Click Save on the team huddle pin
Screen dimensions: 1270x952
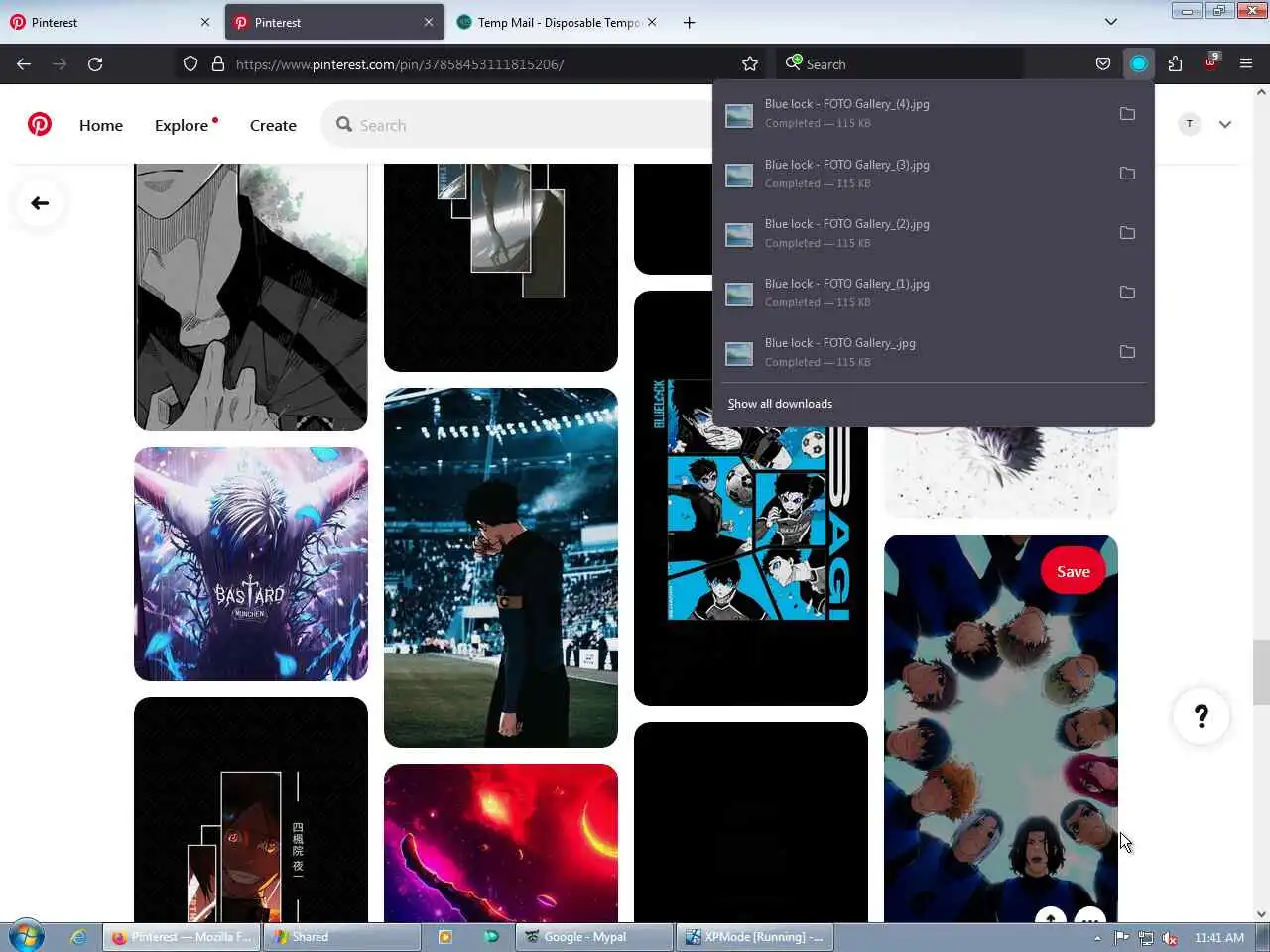pyautogui.click(x=1073, y=572)
